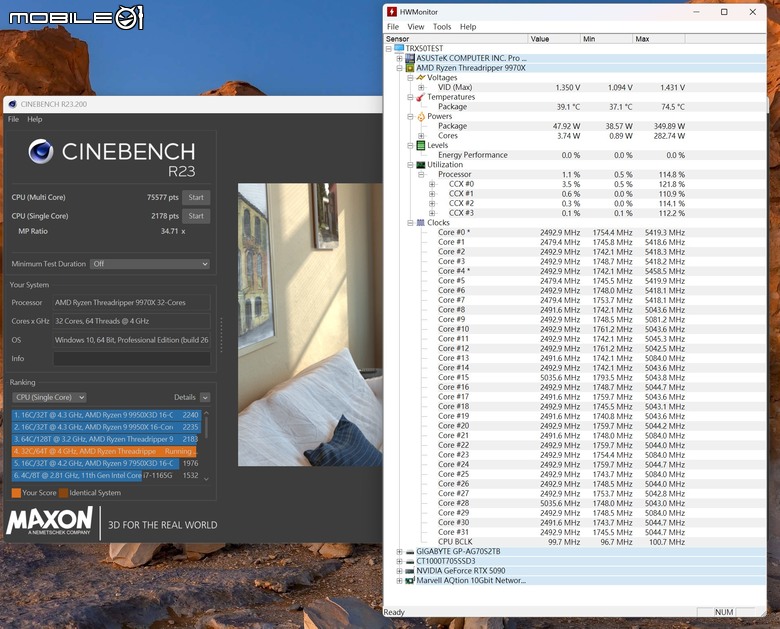
Task: Click the TRX50TEST computer icon
Action: tap(398, 48)
